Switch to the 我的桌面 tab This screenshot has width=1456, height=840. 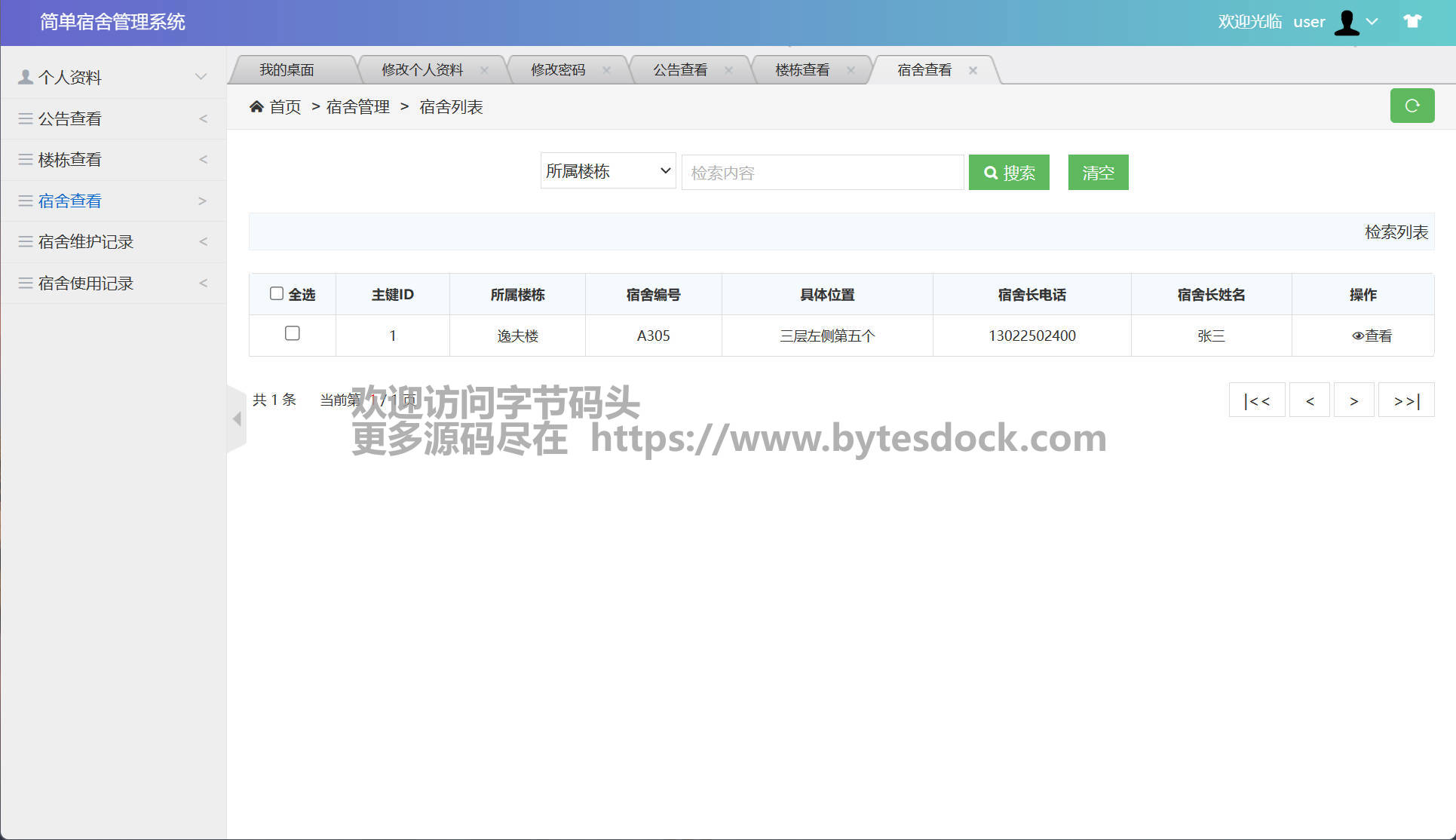coord(287,70)
